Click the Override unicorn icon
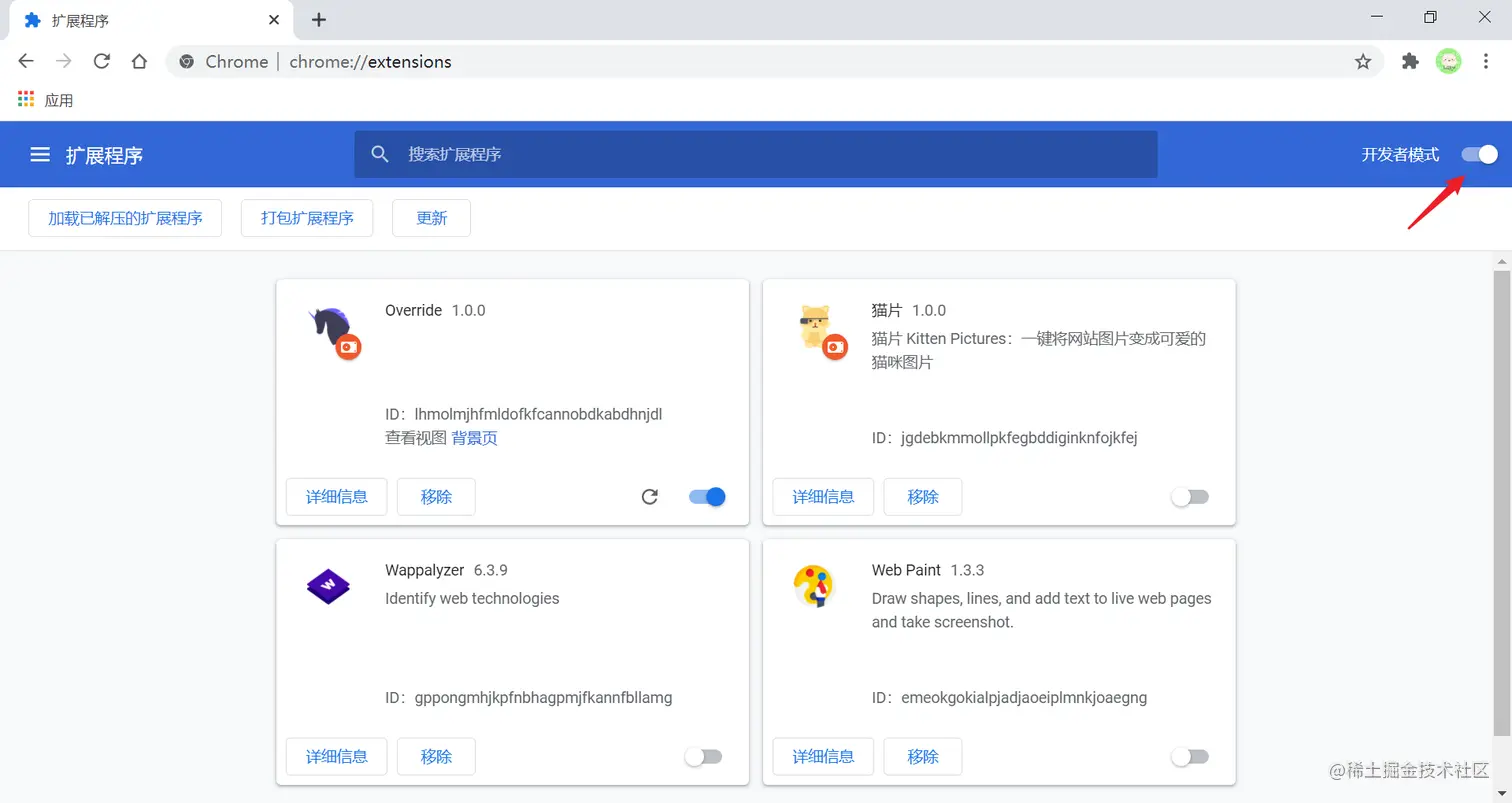The width and height of the screenshot is (1512, 803). point(335,333)
